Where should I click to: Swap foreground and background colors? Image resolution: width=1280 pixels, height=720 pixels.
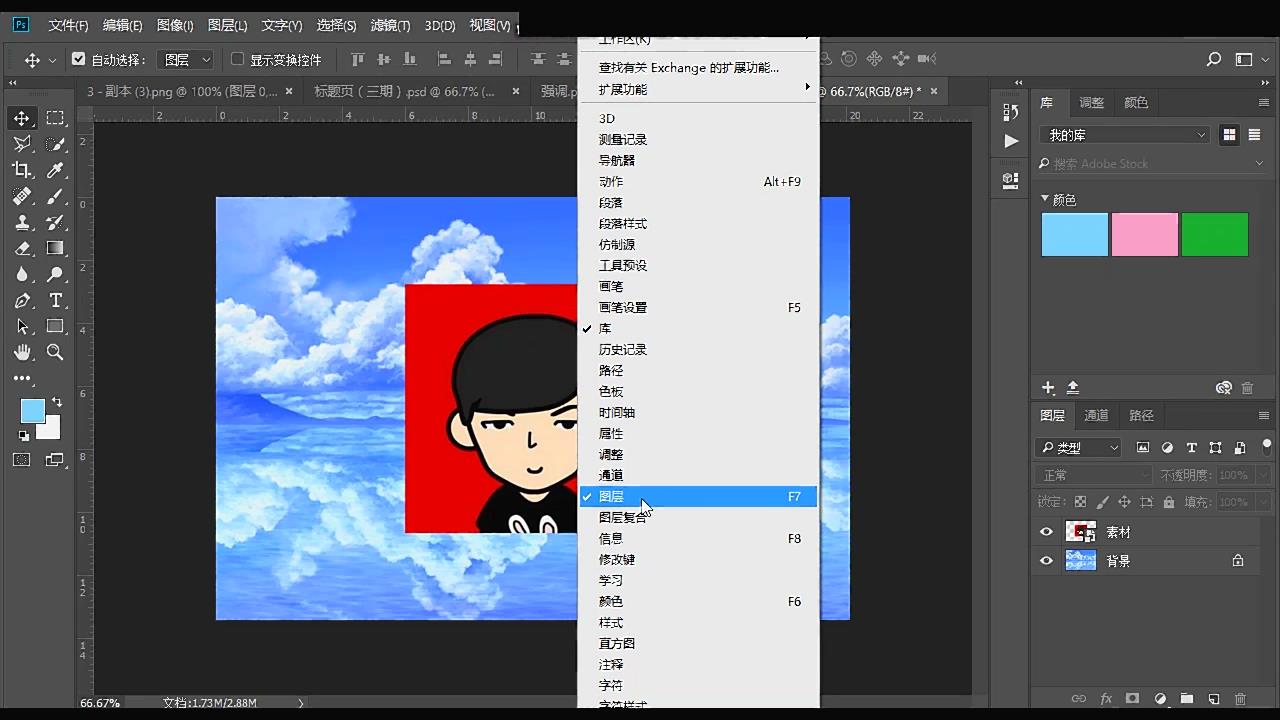pos(57,402)
